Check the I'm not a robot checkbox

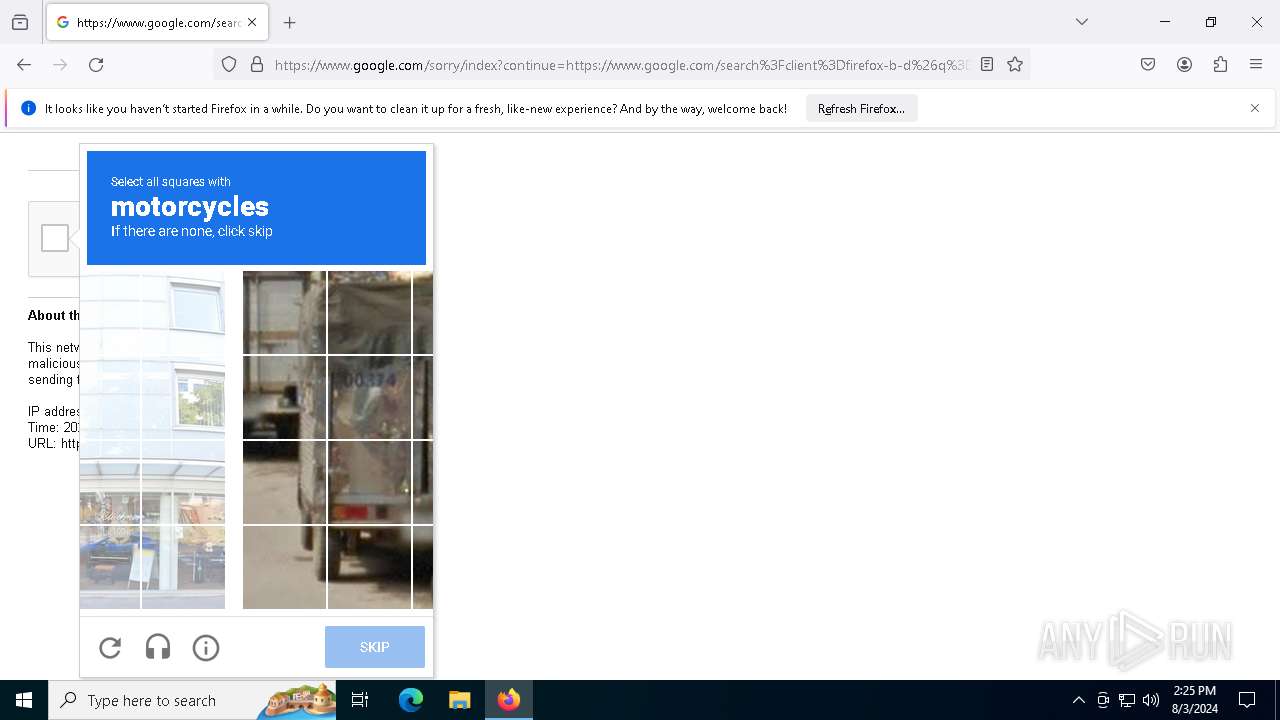pos(55,238)
